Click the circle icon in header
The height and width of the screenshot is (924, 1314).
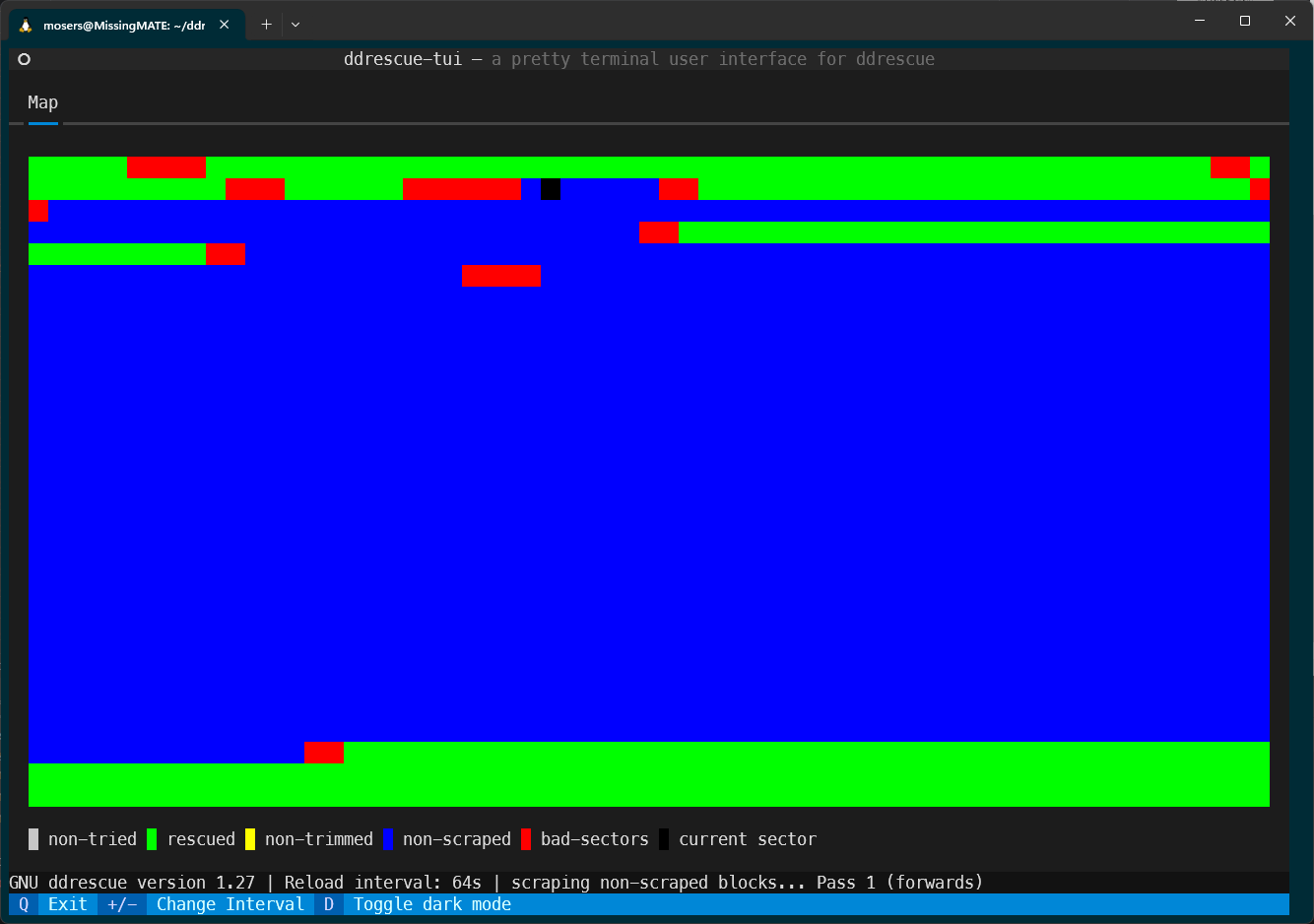(x=25, y=59)
